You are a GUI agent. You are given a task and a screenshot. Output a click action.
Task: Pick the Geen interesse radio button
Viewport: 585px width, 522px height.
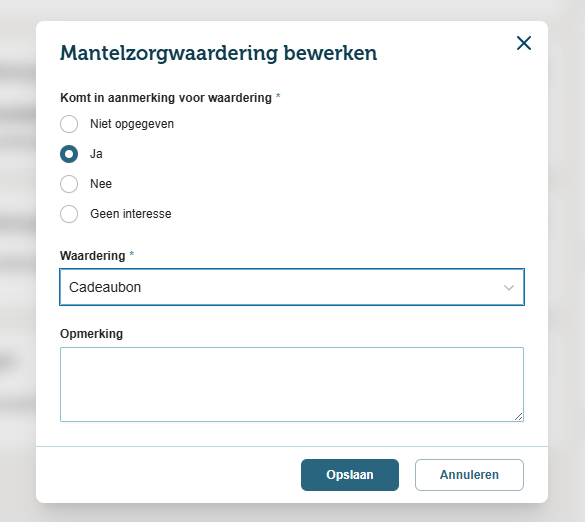pos(69,214)
